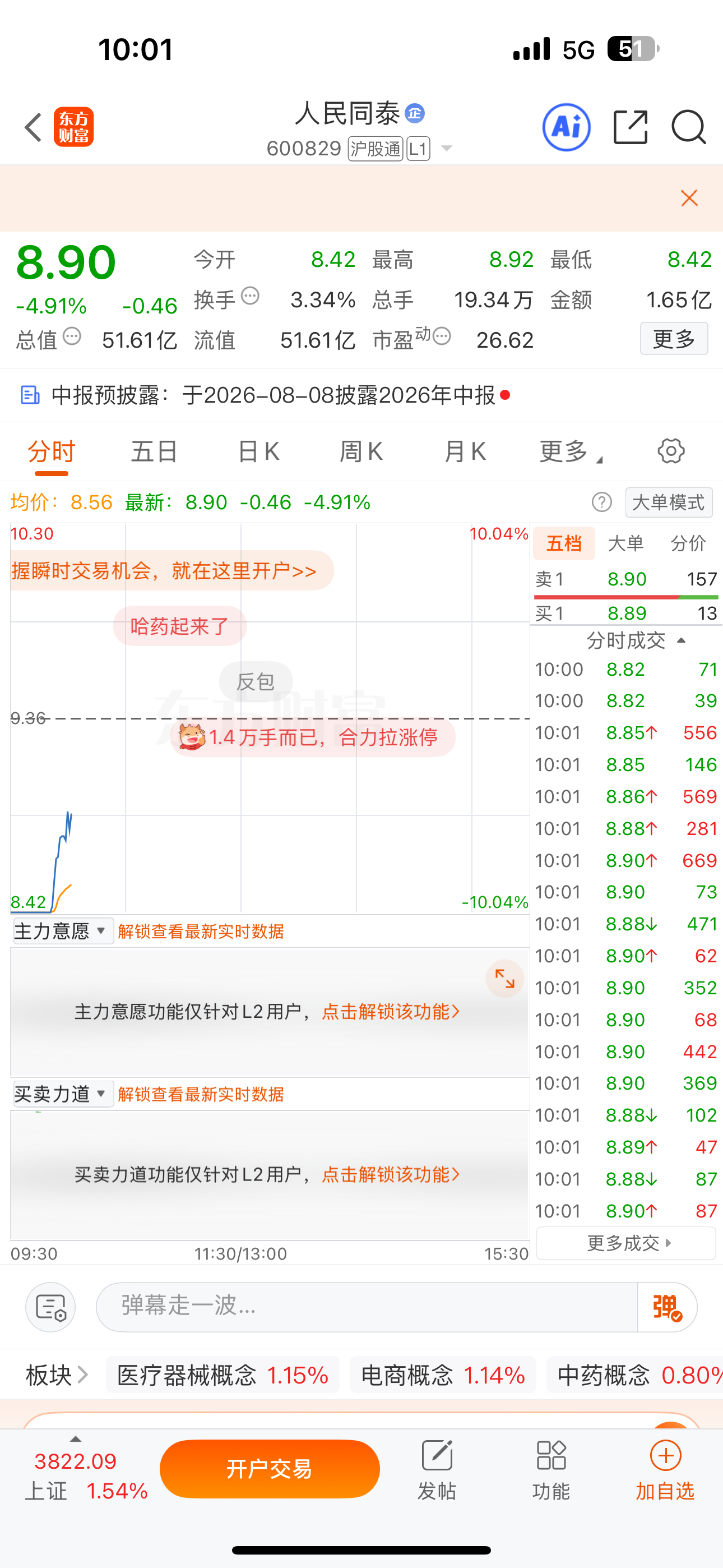Viewport: 723px width, 1568px height.
Task: Expand the 上证 index panel arrow
Action: pos(76,1439)
